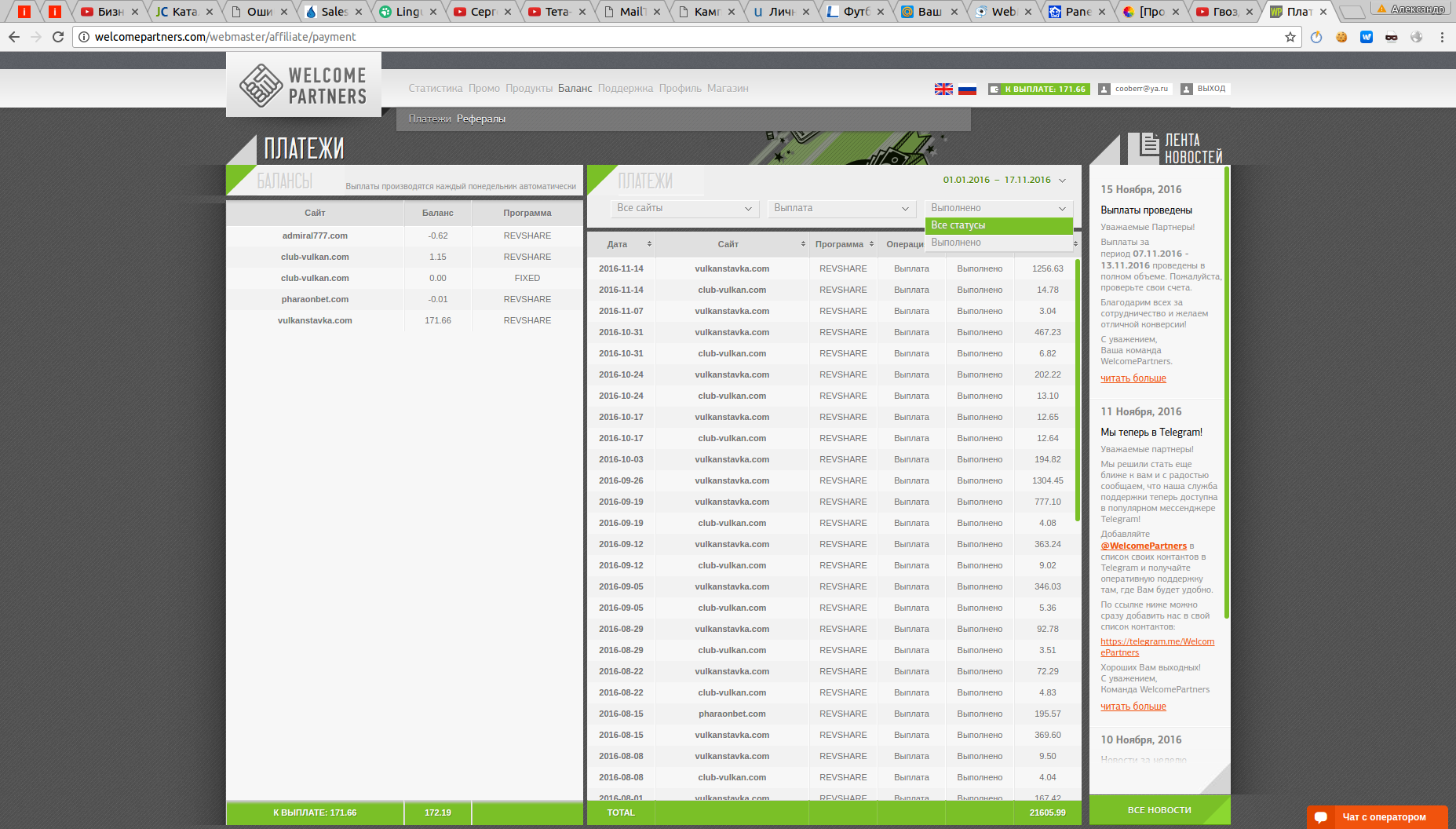Screen dimensions: 1456x829
Task: Click the news feed green scrollbar
Action: coord(1227,393)
